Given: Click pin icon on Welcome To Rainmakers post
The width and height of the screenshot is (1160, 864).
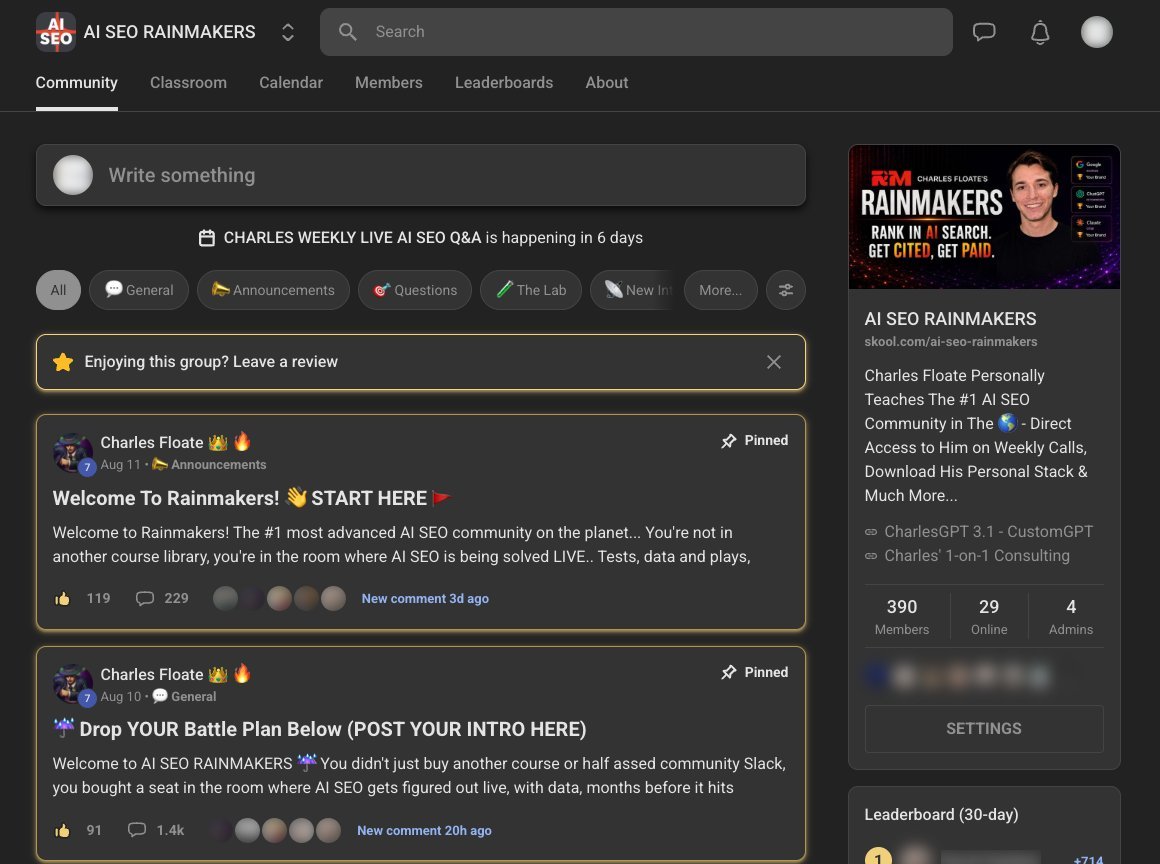Looking at the screenshot, I should tap(729, 441).
